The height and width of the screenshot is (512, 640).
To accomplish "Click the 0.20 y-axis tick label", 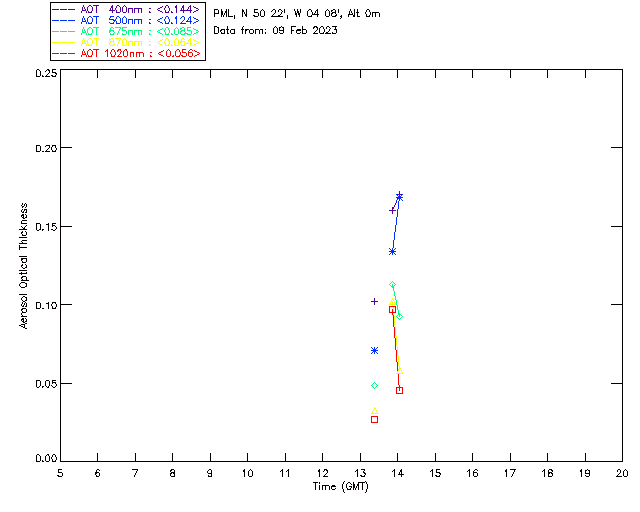I will point(46,148).
